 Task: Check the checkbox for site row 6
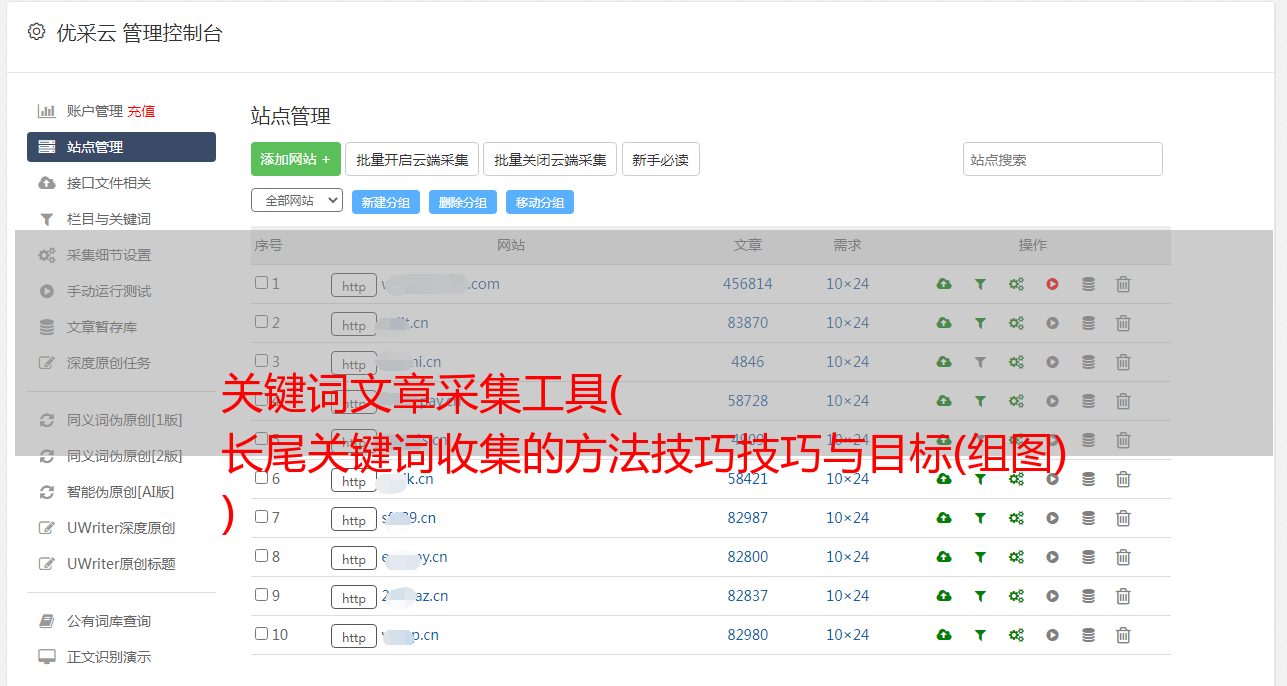click(261, 478)
